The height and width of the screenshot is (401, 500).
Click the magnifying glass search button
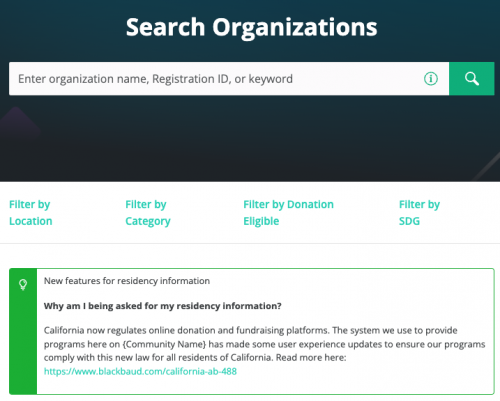(x=472, y=79)
